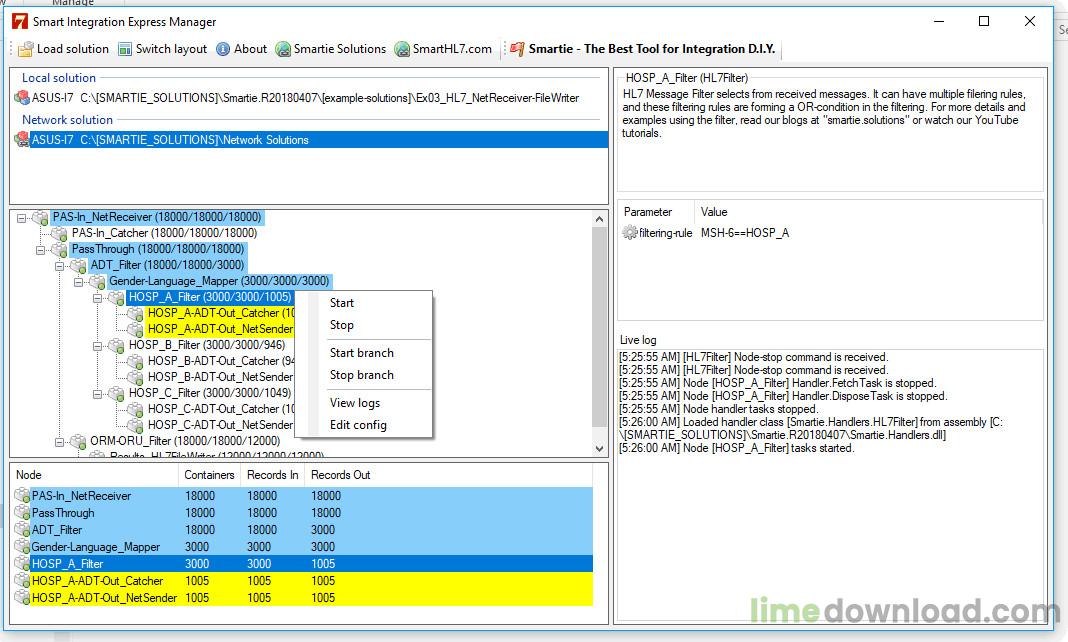The image size is (1068, 642).
Task: Click the filtering-rule gear icon
Action: click(x=630, y=233)
